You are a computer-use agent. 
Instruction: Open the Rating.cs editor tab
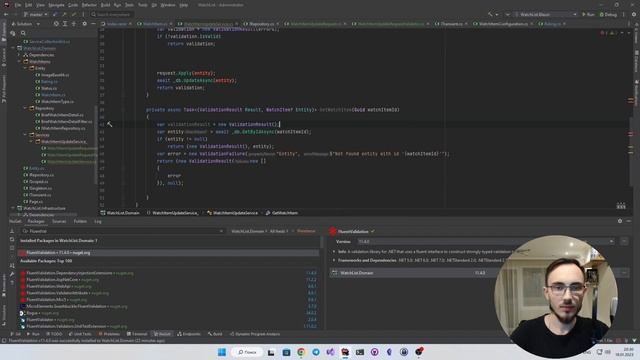552,24
